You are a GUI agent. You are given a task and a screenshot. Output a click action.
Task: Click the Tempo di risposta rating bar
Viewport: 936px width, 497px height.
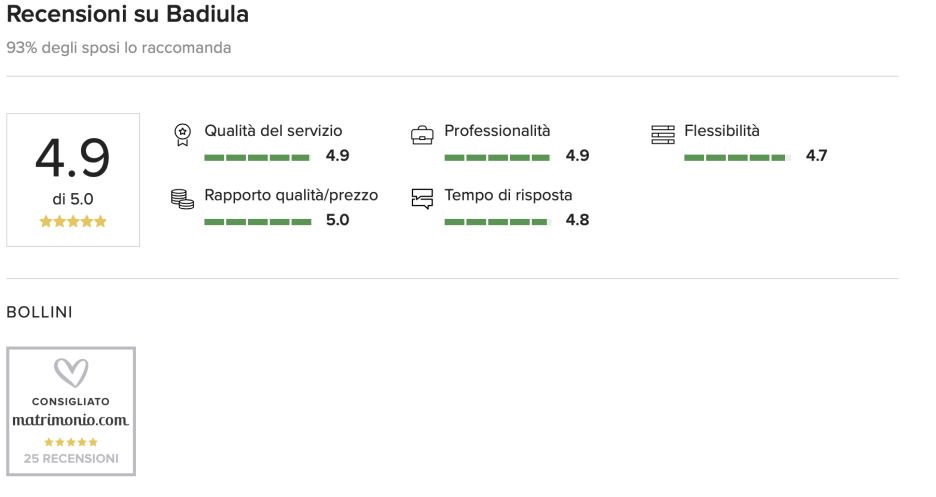click(x=497, y=222)
